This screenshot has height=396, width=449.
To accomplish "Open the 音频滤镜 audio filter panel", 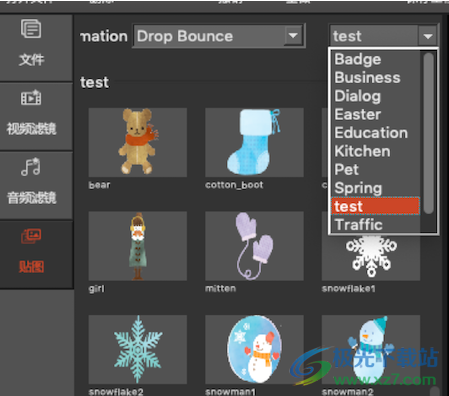I will [36, 185].
